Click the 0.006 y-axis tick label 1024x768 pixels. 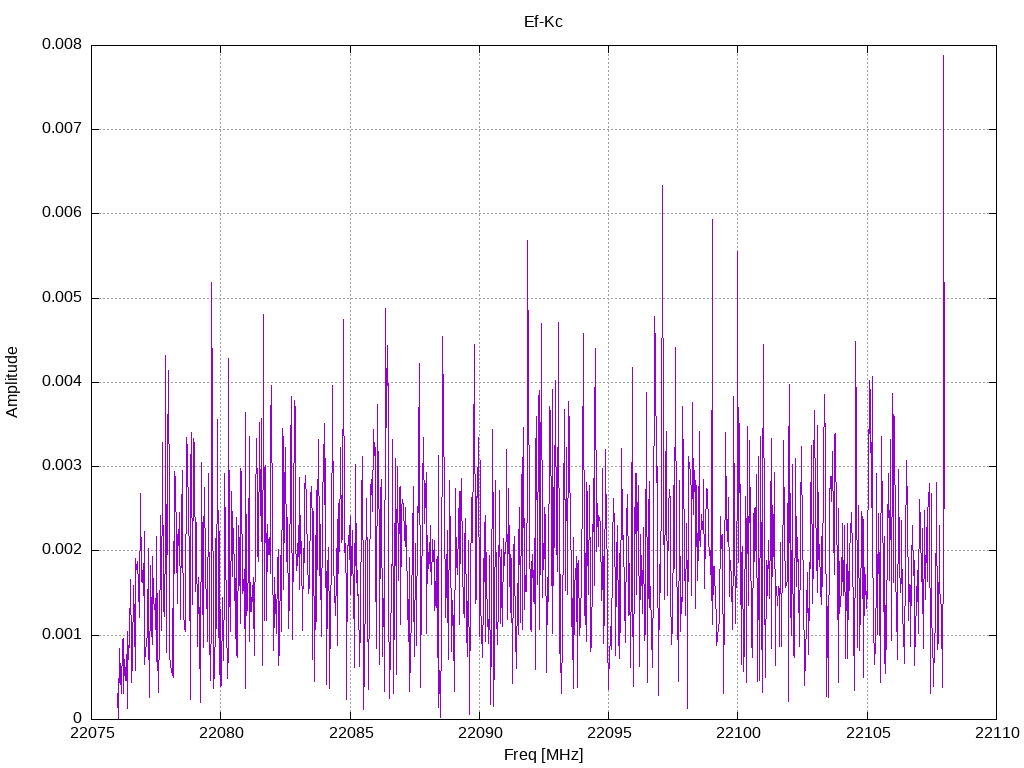[62, 213]
